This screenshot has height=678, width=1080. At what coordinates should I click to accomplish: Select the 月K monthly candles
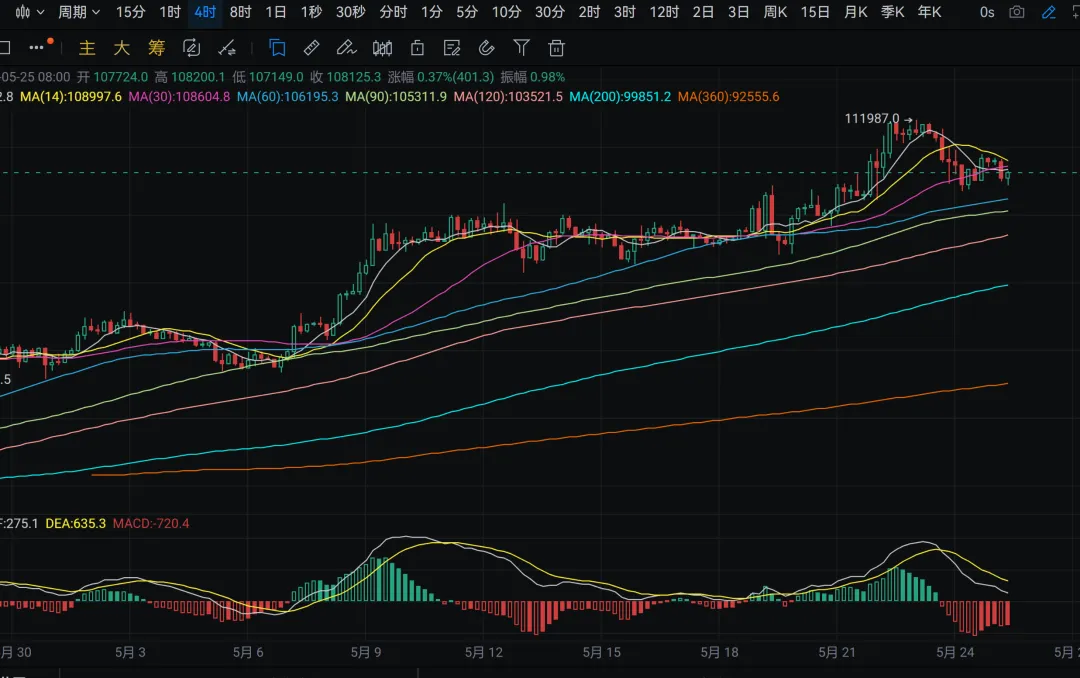855,12
